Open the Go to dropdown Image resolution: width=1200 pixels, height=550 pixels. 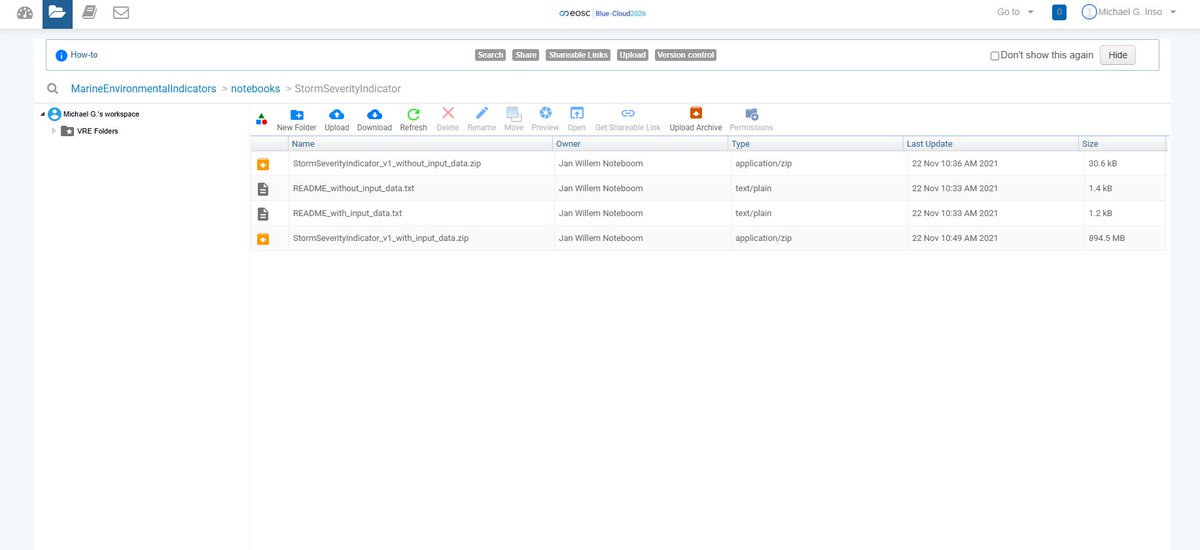pyautogui.click(x=1016, y=12)
